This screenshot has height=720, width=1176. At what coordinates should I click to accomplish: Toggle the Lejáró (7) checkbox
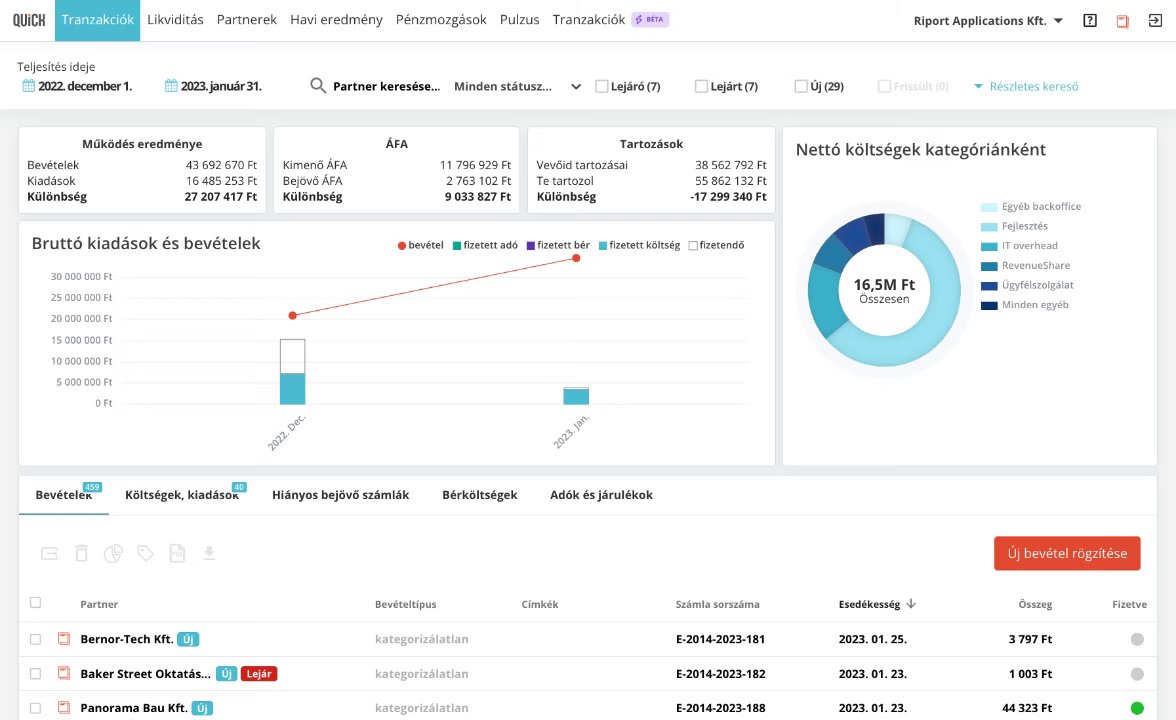point(602,86)
